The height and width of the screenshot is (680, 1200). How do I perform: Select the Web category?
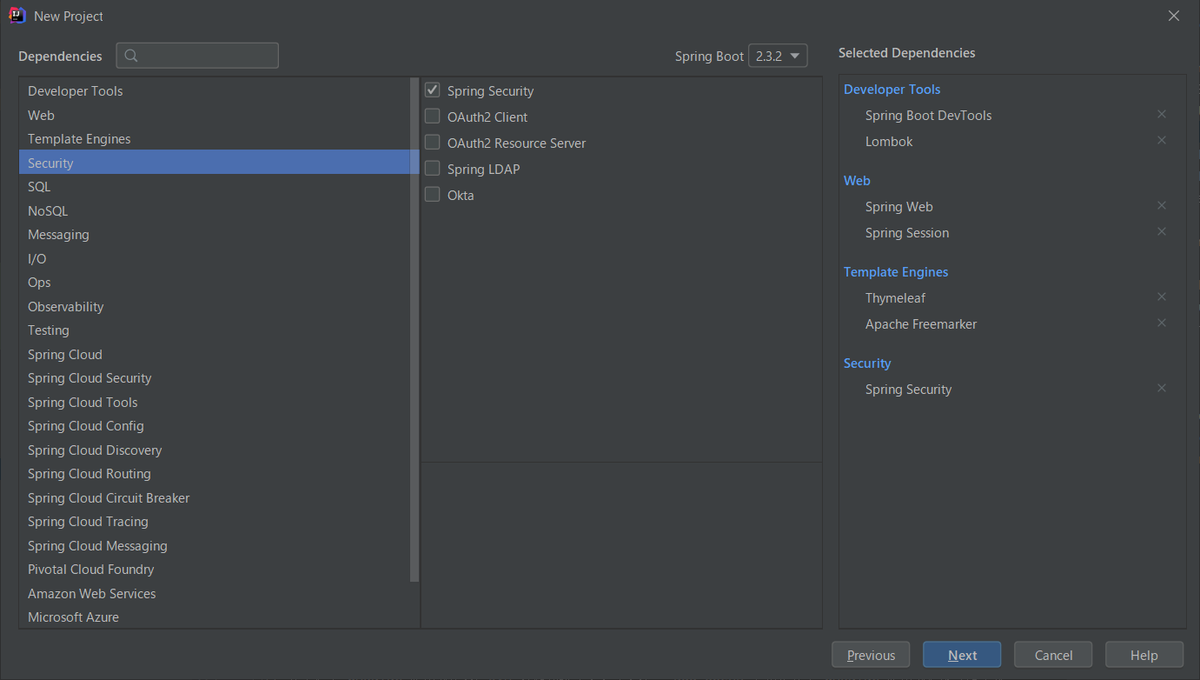(x=214, y=115)
